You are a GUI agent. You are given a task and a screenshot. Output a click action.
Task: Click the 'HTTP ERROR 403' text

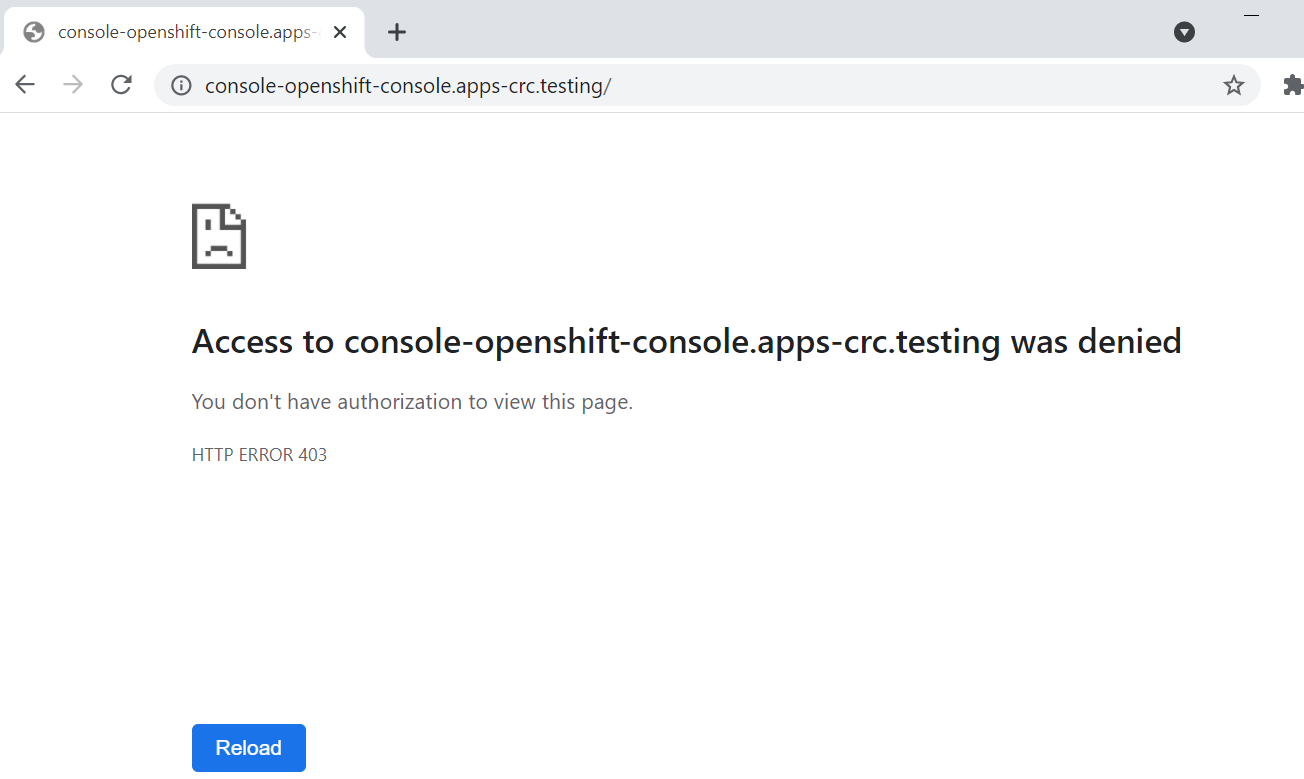point(259,455)
